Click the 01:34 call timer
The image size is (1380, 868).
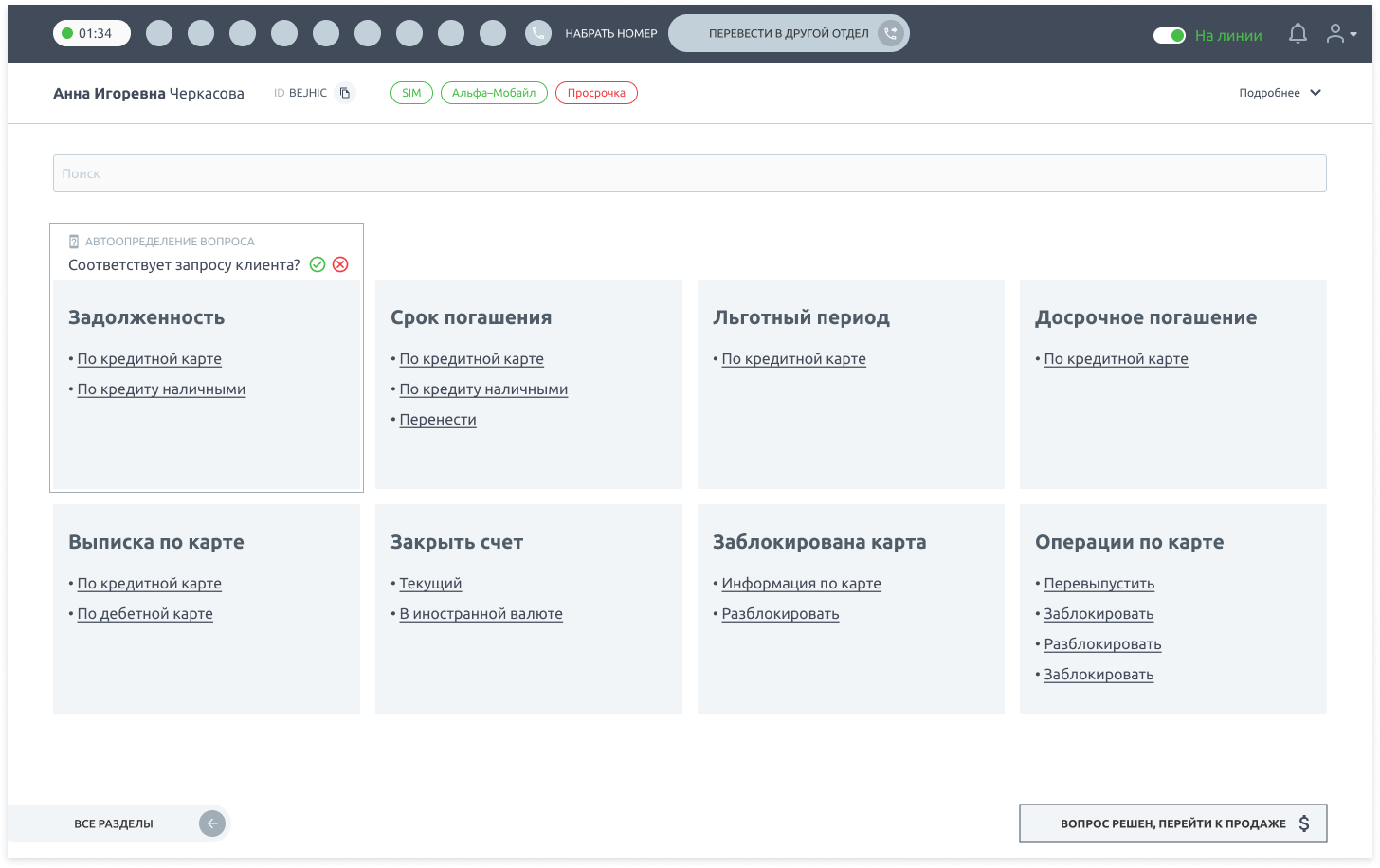92,33
